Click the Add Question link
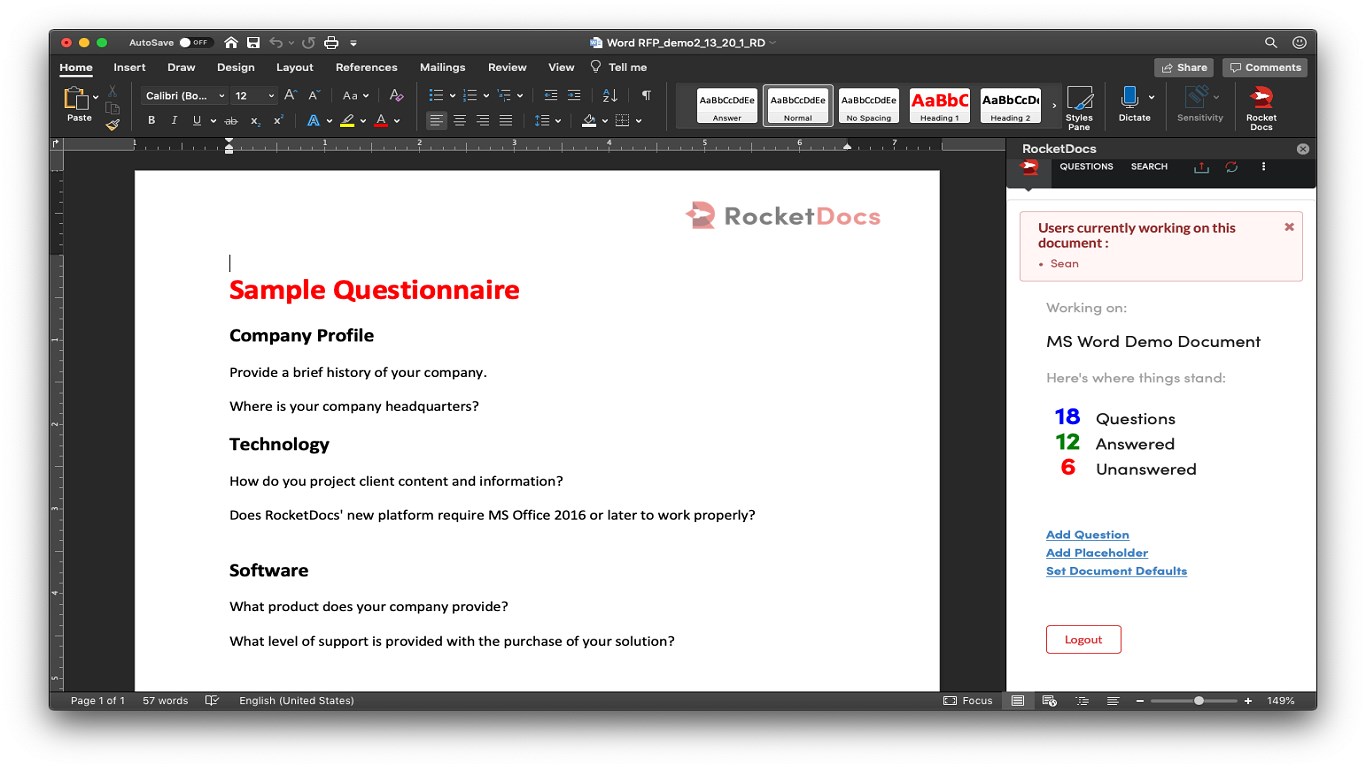The width and height of the screenshot is (1366, 768). pyautogui.click(x=1087, y=535)
